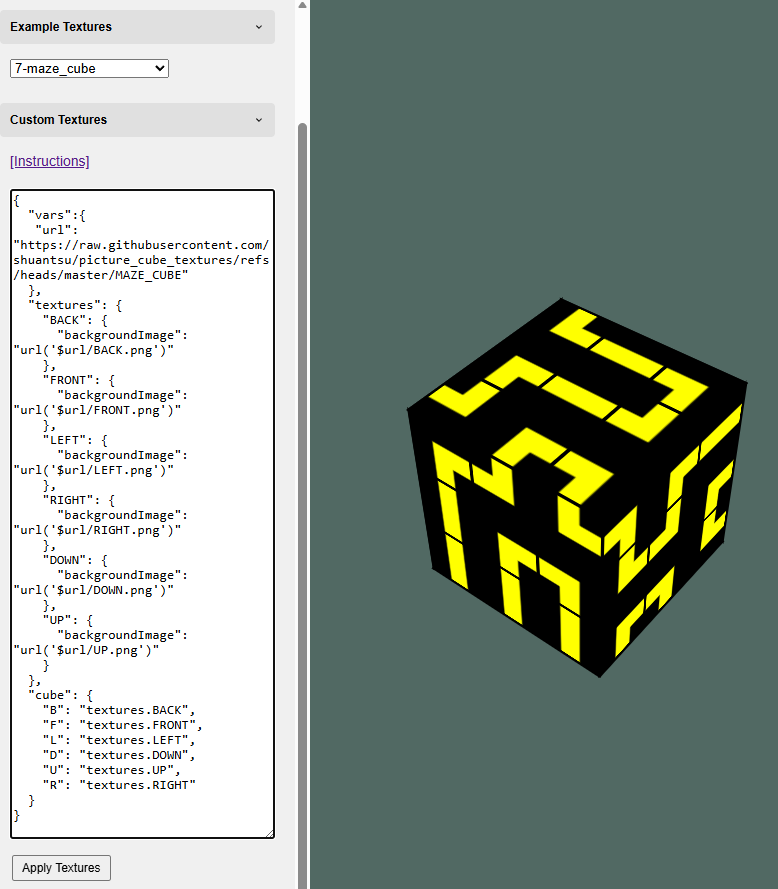Click the "textures.DOWN" line in JSON
778x889 pixels.
click(x=119, y=755)
